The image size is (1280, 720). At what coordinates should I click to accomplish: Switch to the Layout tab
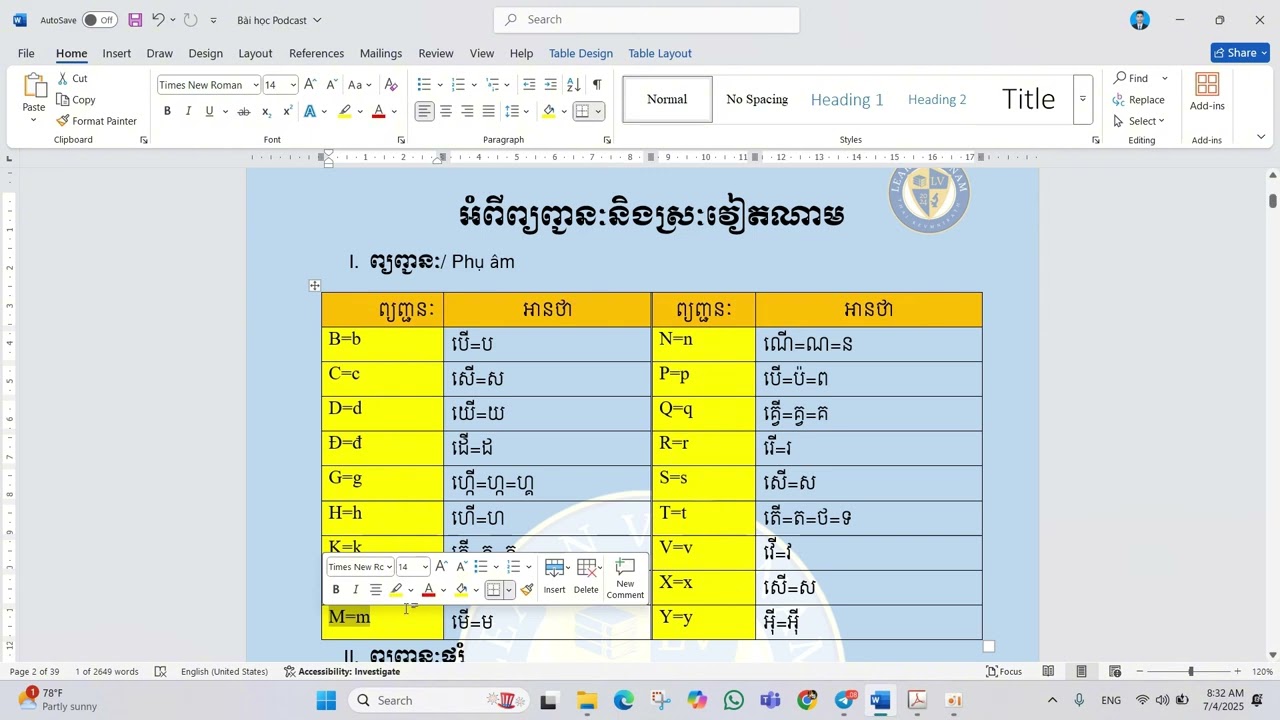tap(255, 53)
